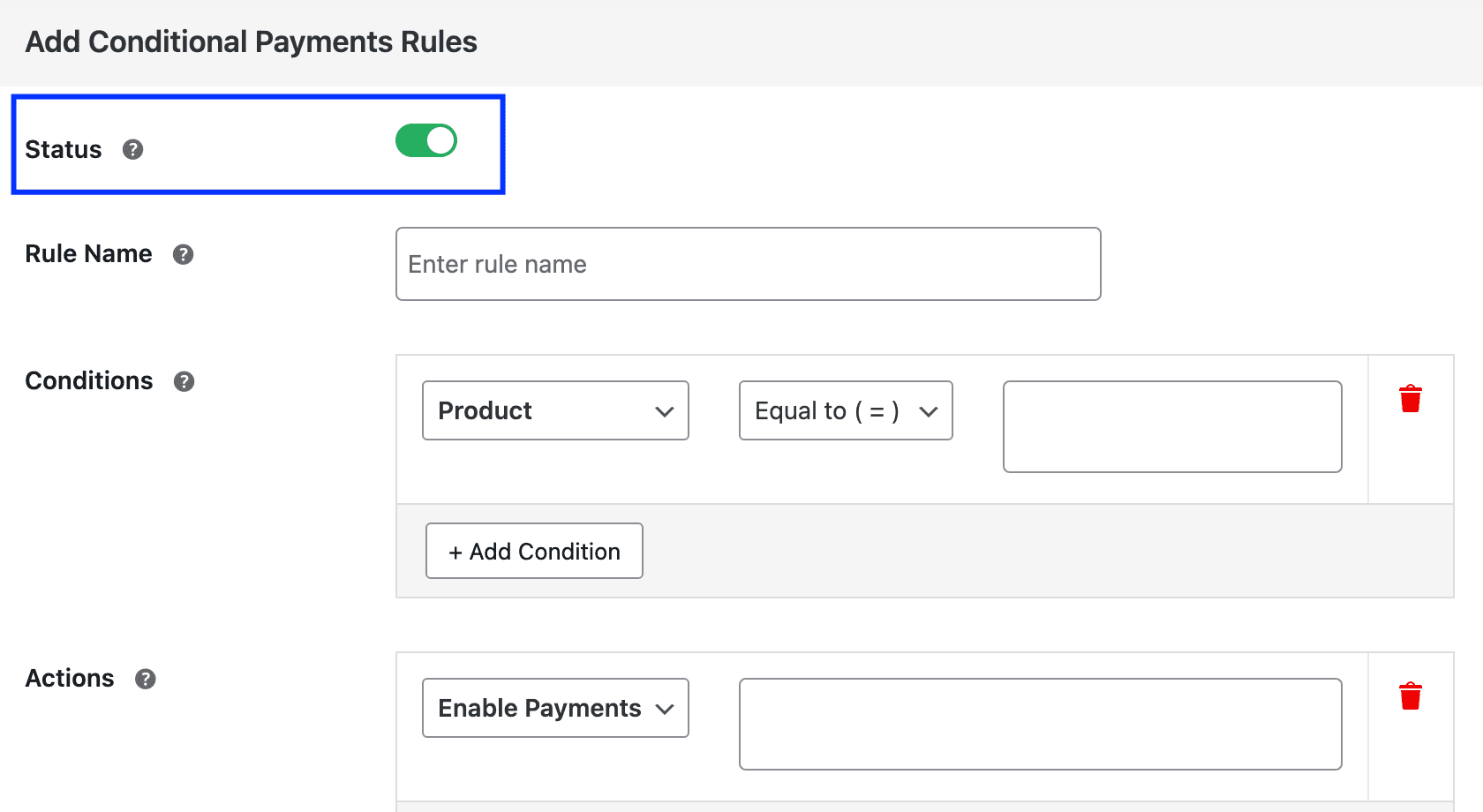The image size is (1483, 812).
Task: Click the Status label text
Action: point(63,149)
